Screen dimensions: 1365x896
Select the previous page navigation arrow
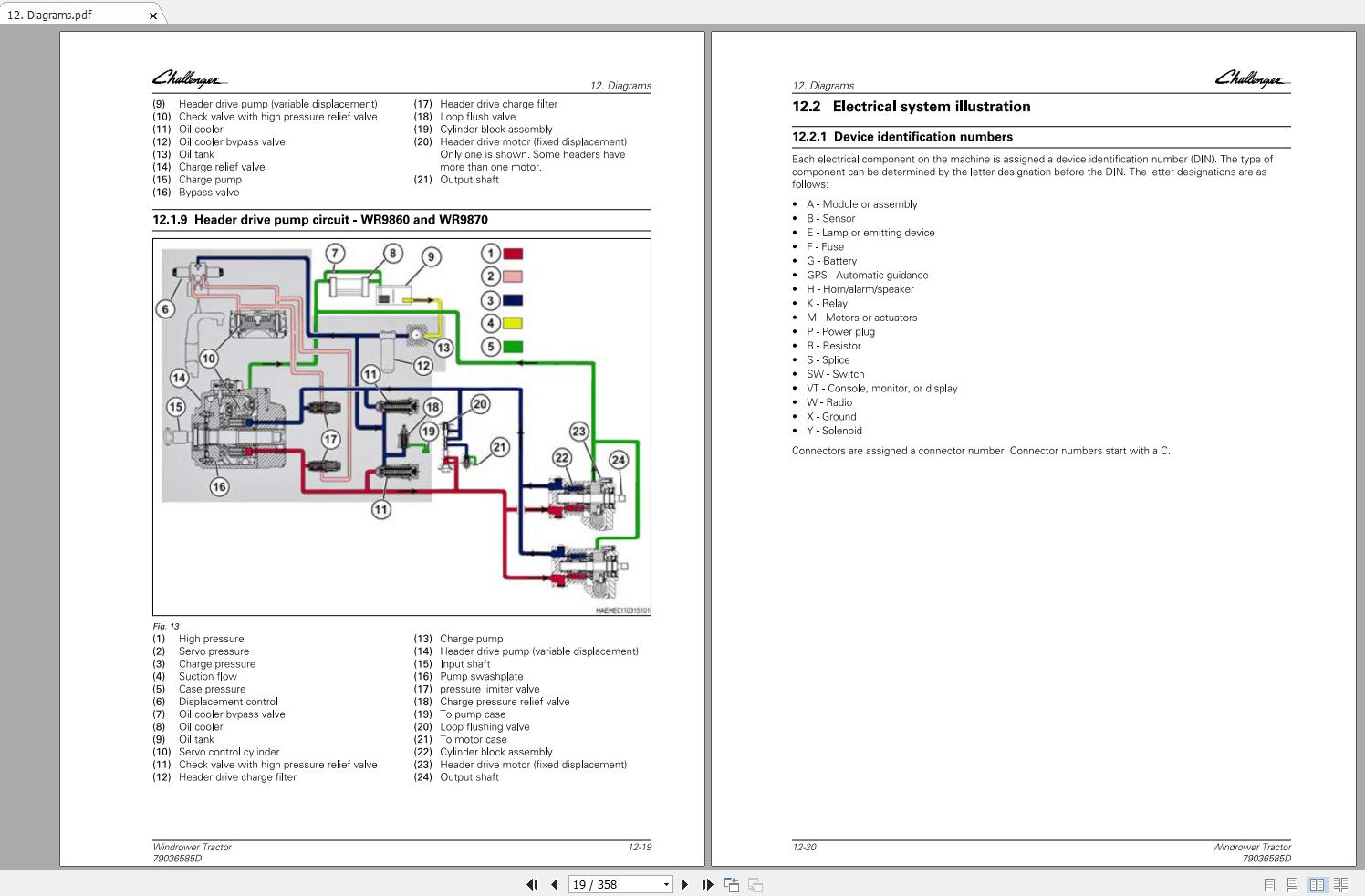click(x=555, y=884)
